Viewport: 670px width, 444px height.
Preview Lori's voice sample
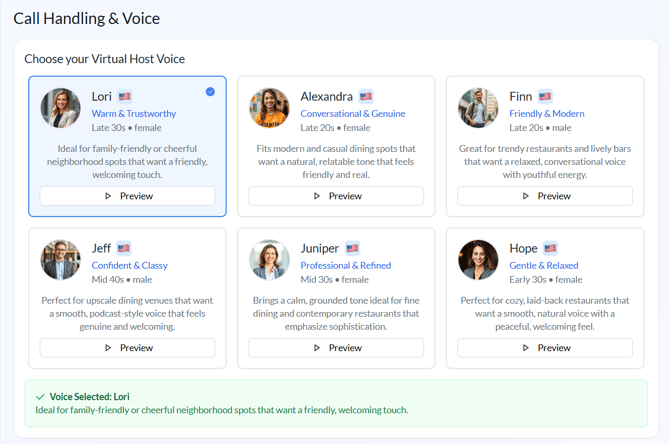128,196
